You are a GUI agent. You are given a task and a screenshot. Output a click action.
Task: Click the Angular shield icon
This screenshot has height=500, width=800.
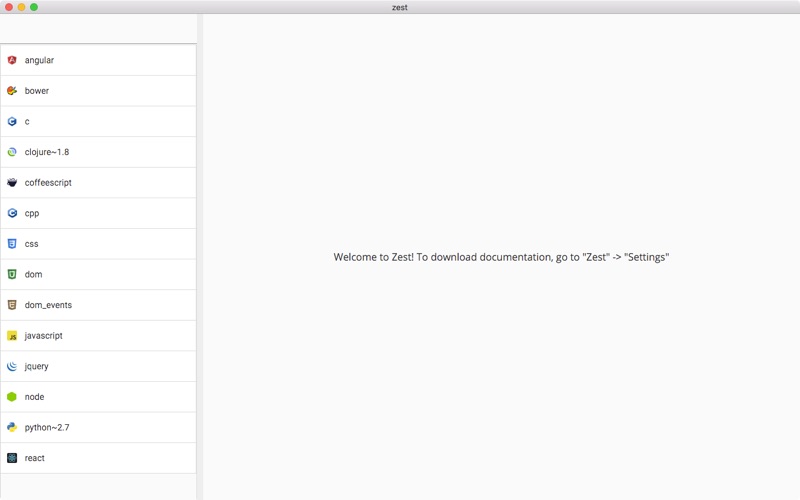pyautogui.click(x=12, y=60)
